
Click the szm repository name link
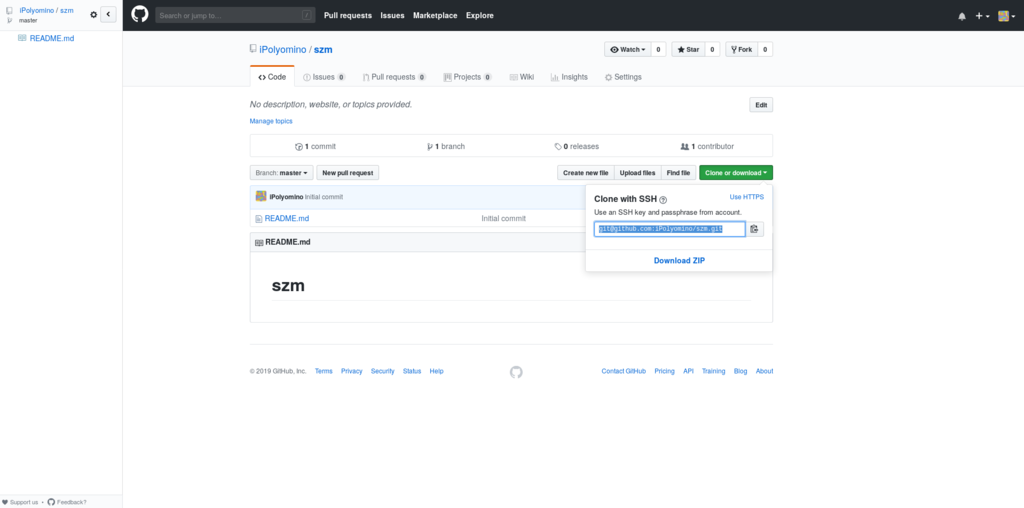pos(323,50)
